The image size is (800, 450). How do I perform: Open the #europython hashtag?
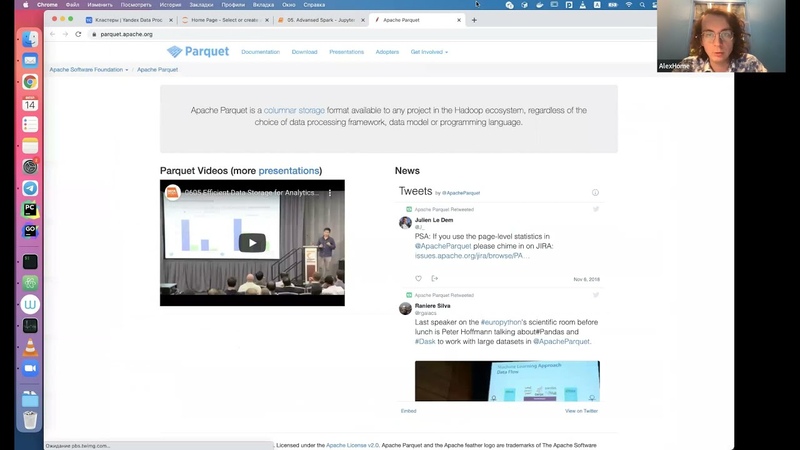click(x=501, y=322)
